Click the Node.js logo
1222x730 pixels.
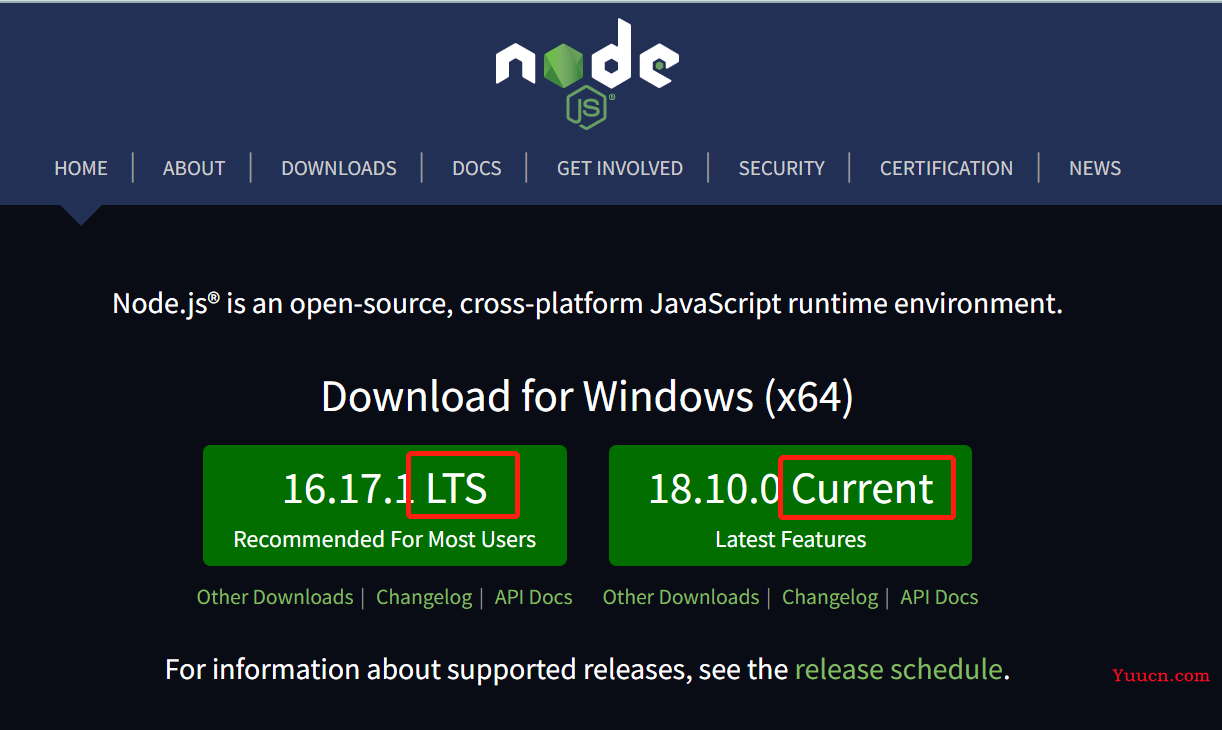click(x=587, y=74)
